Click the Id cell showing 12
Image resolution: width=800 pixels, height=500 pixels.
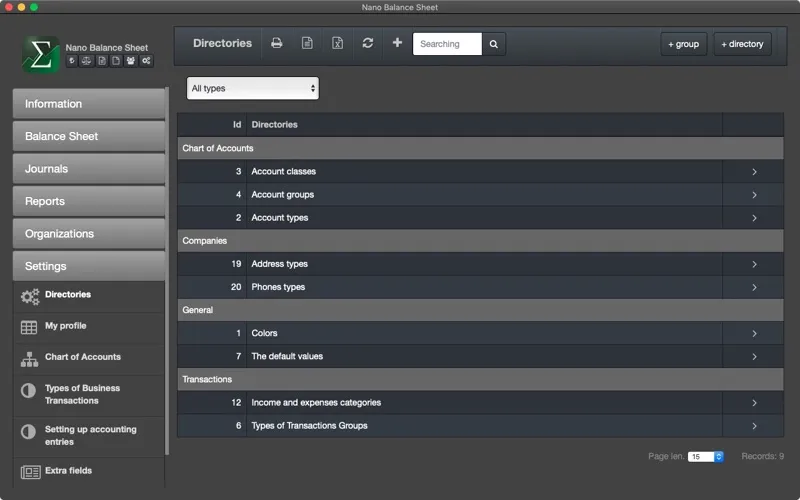point(212,403)
